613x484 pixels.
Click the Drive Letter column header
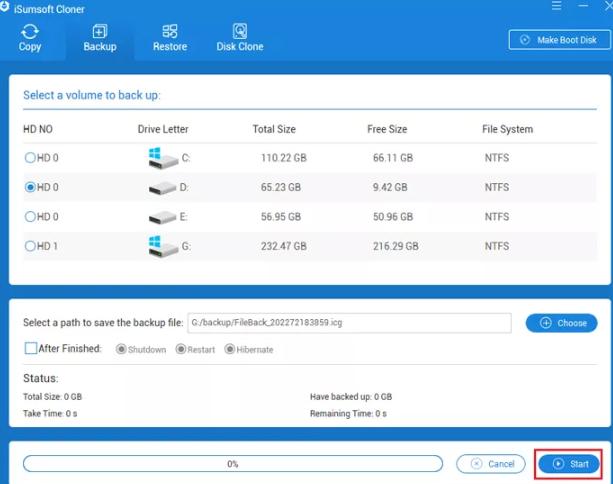point(163,129)
